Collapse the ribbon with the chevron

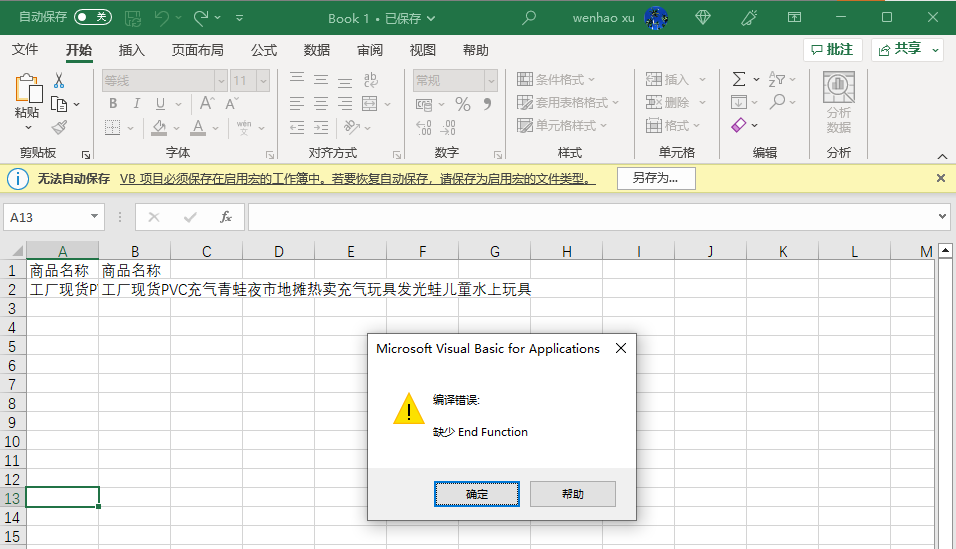pyautogui.click(x=943, y=156)
